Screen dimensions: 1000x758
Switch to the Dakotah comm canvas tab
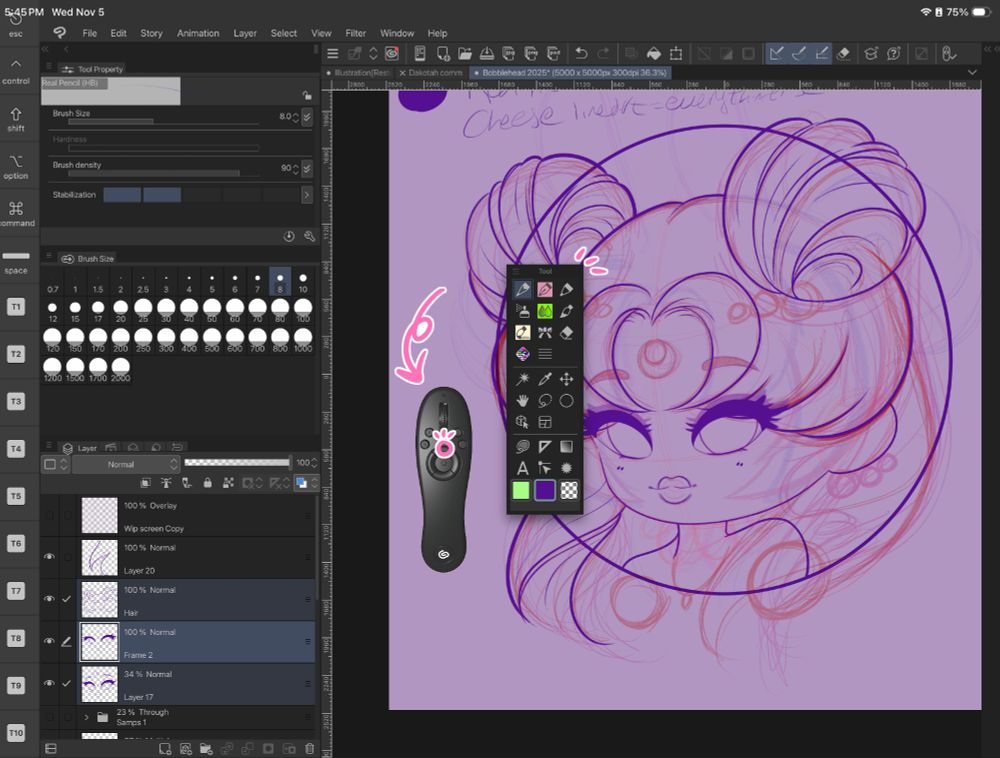[430, 73]
